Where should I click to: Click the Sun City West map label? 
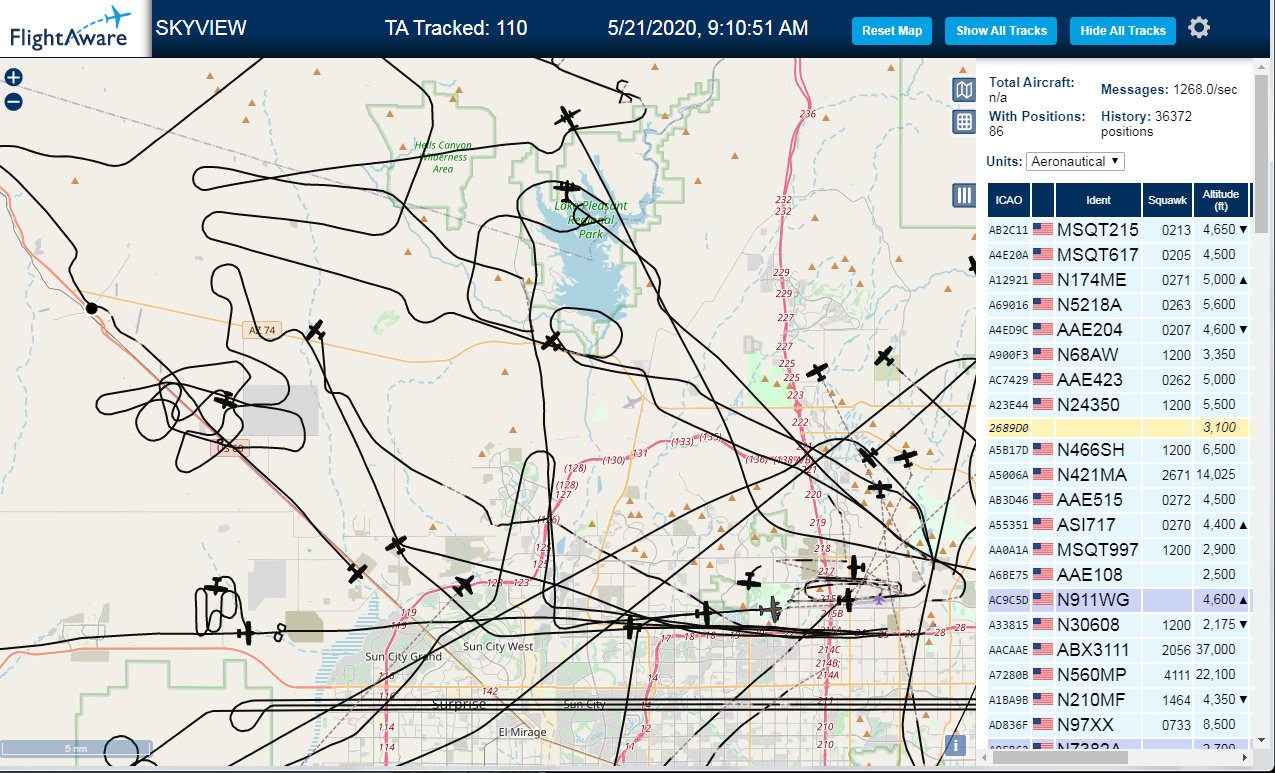pos(498,647)
